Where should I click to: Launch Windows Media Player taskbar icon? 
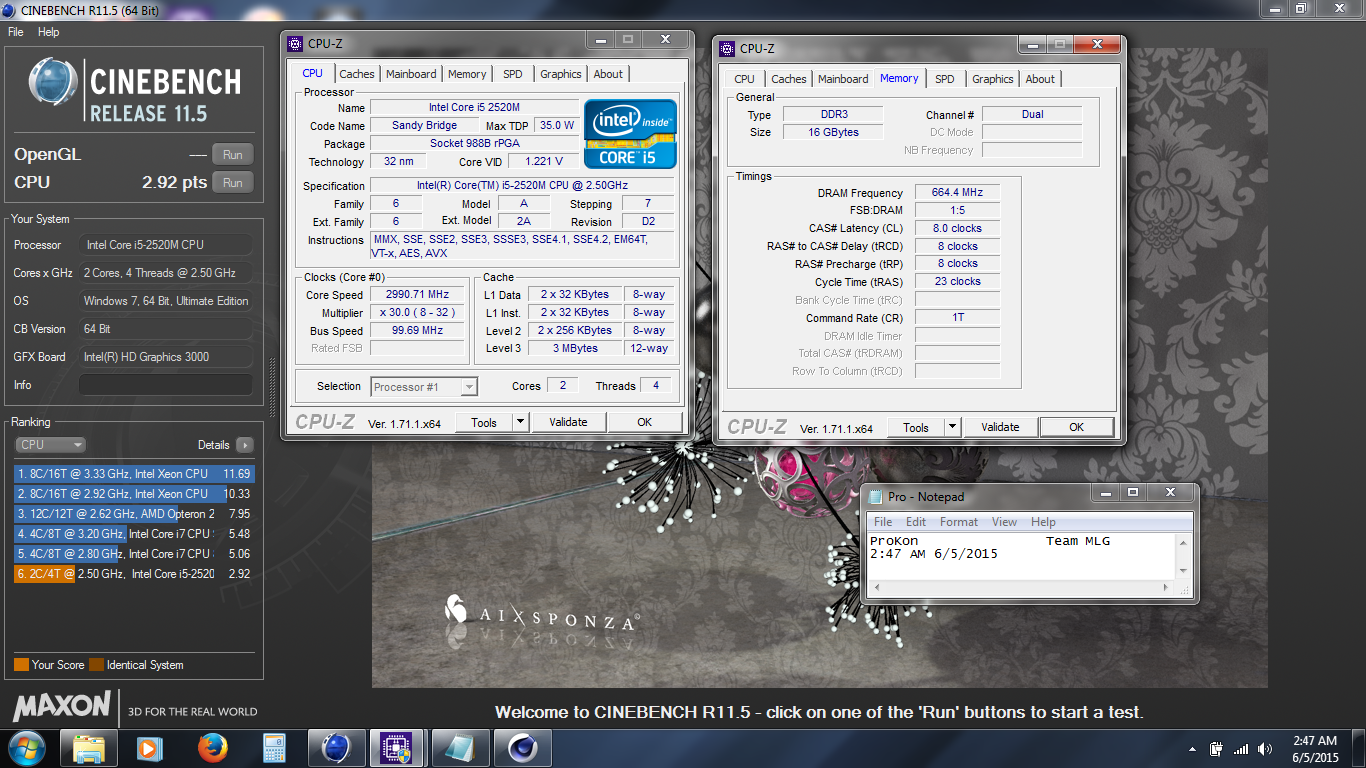[x=150, y=747]
